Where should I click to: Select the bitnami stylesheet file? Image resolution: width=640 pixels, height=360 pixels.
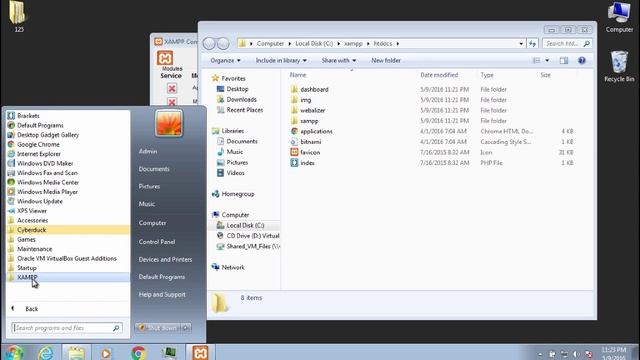point(311,142)
